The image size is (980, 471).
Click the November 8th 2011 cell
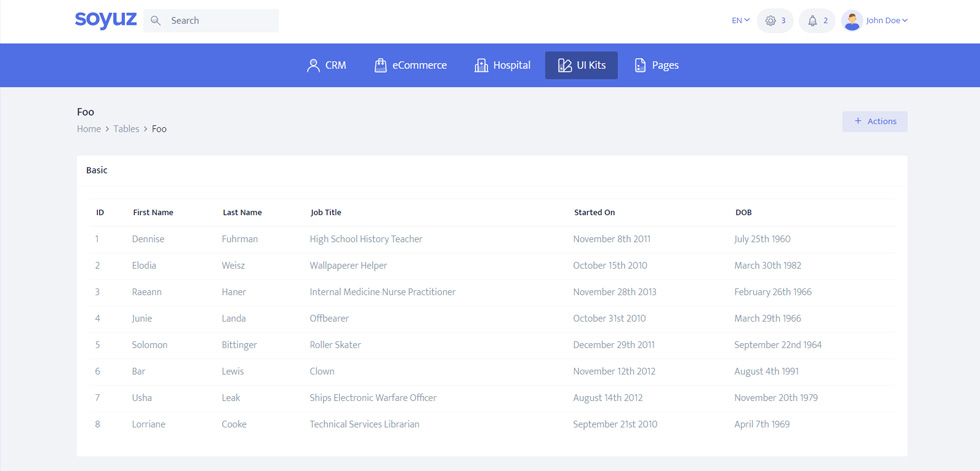[612, 239]
